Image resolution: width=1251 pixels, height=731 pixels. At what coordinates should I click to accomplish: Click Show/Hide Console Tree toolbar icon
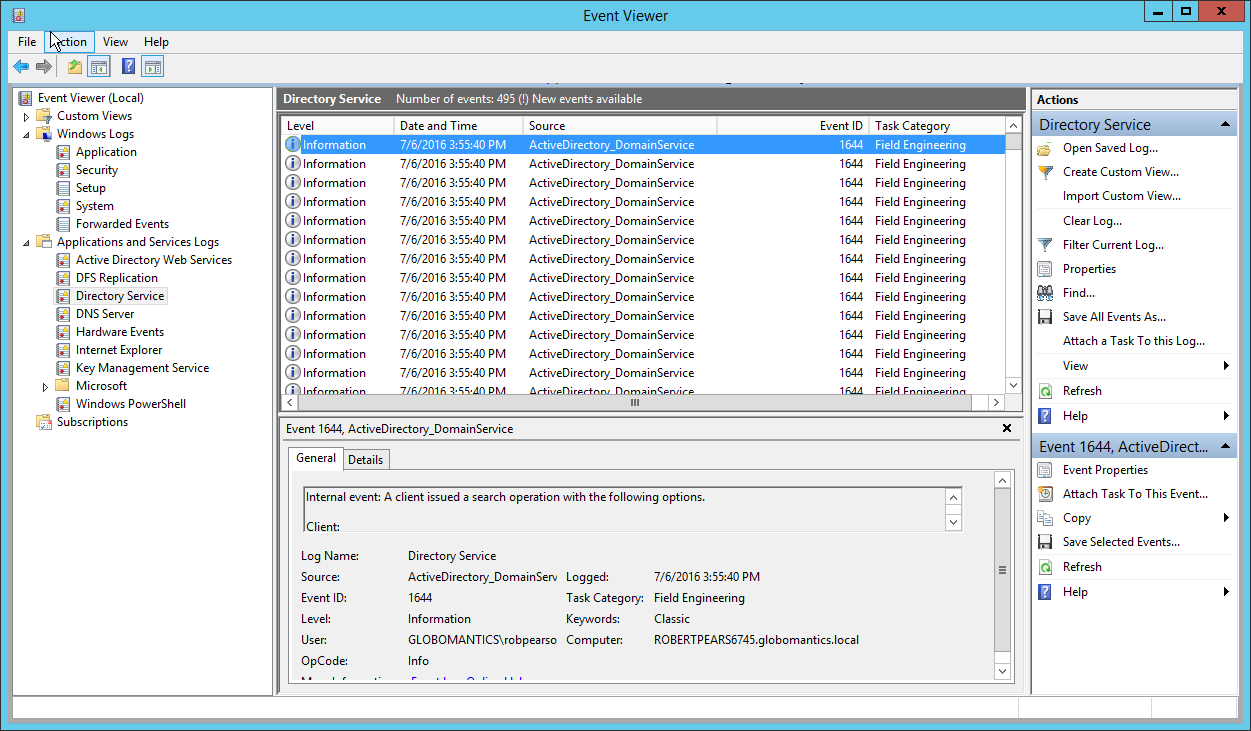(99, 67)
